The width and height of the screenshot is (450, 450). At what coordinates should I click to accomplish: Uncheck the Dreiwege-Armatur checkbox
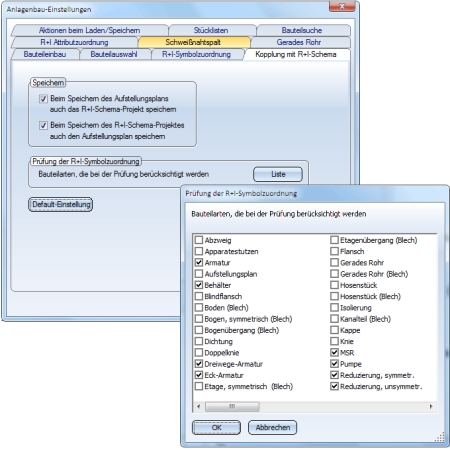click(x=199, y=364)
